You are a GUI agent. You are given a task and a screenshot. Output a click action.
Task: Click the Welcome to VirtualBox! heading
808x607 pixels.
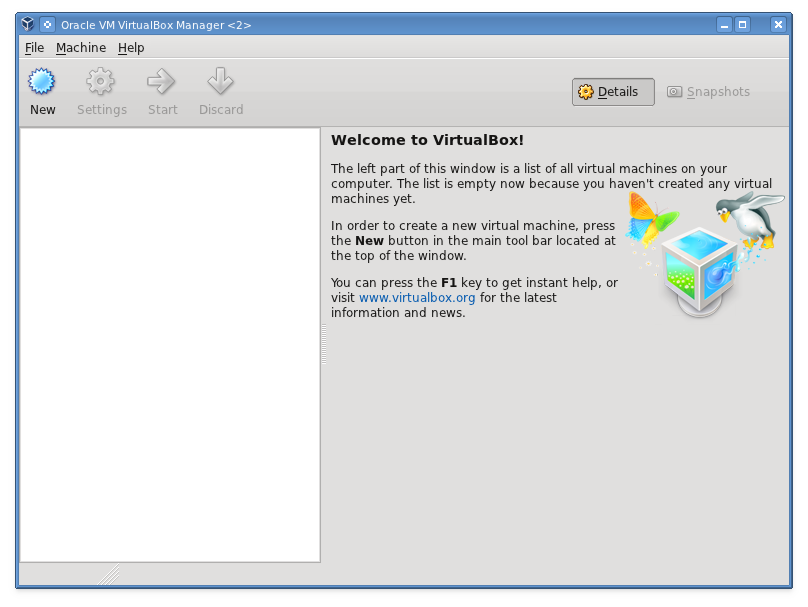click(x=427, y=140)
